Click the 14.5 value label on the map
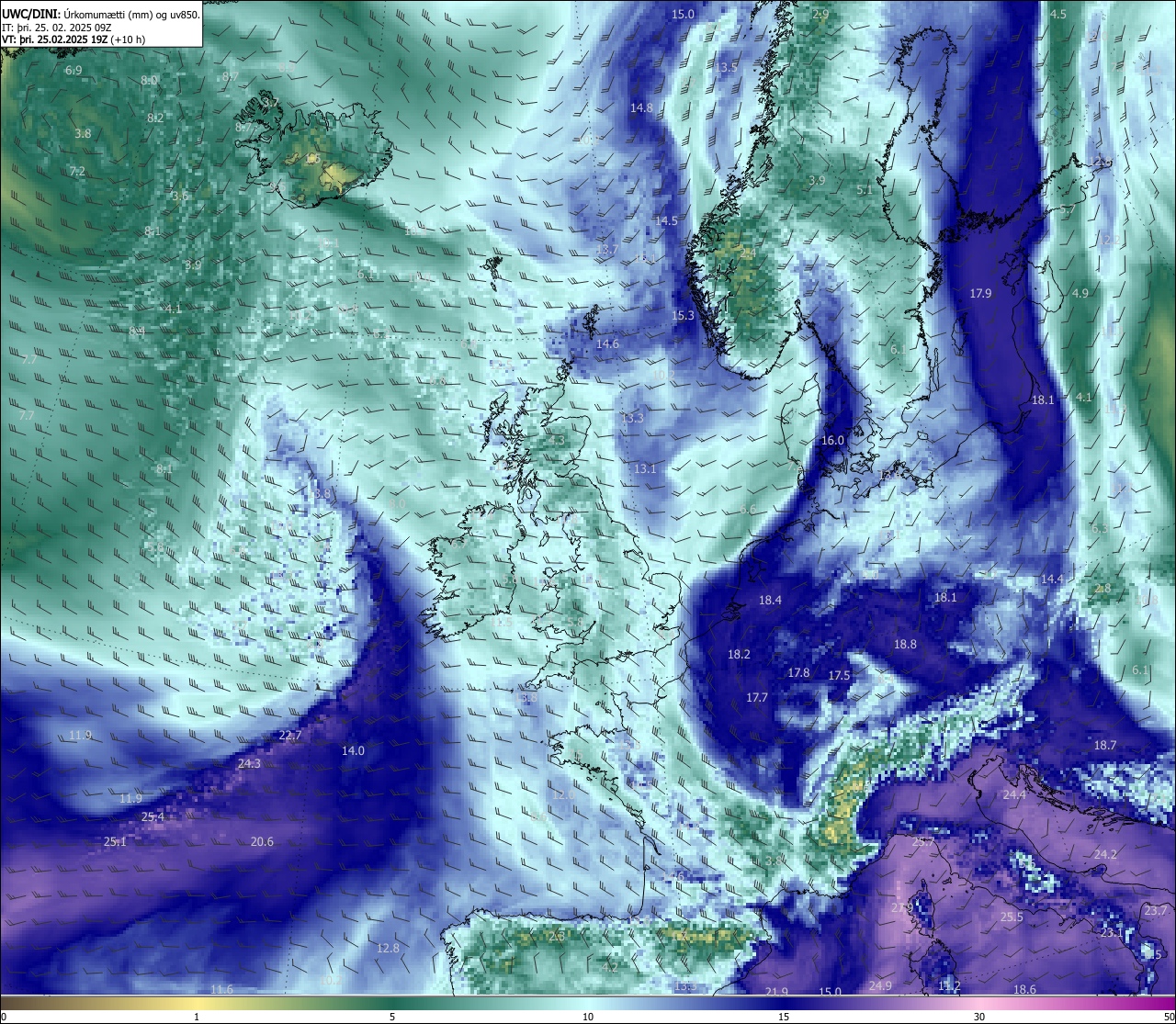The width and height of the screenshot is (1176, 1024). [666, 221]
